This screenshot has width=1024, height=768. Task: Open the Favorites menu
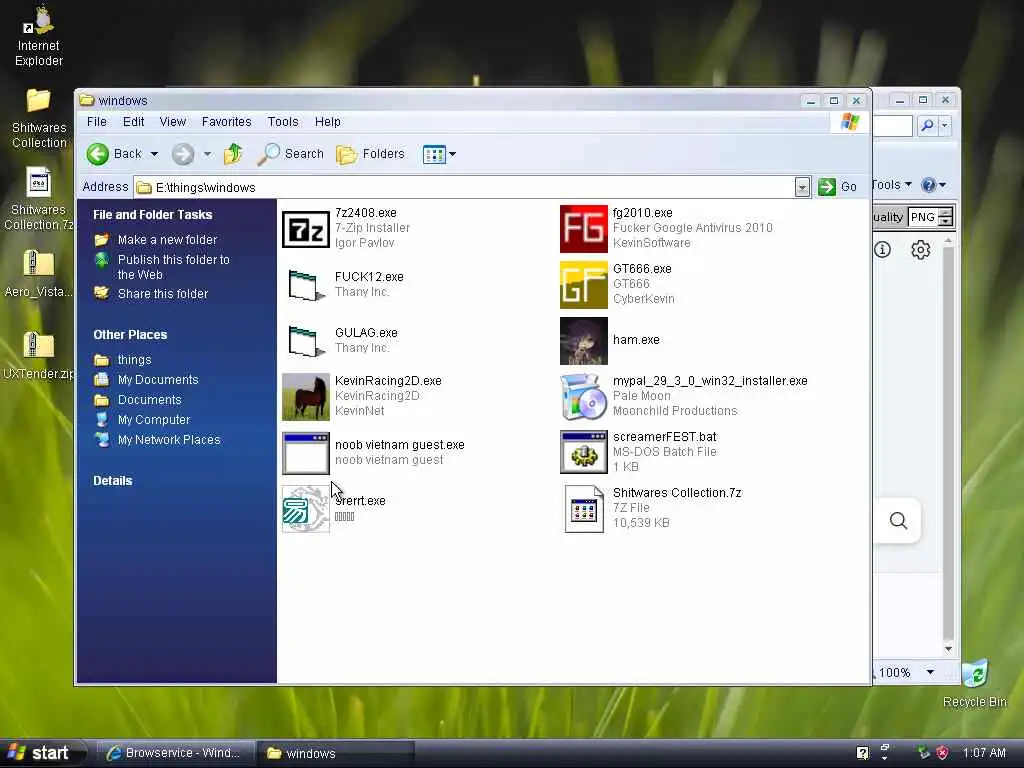pos(226,121)
